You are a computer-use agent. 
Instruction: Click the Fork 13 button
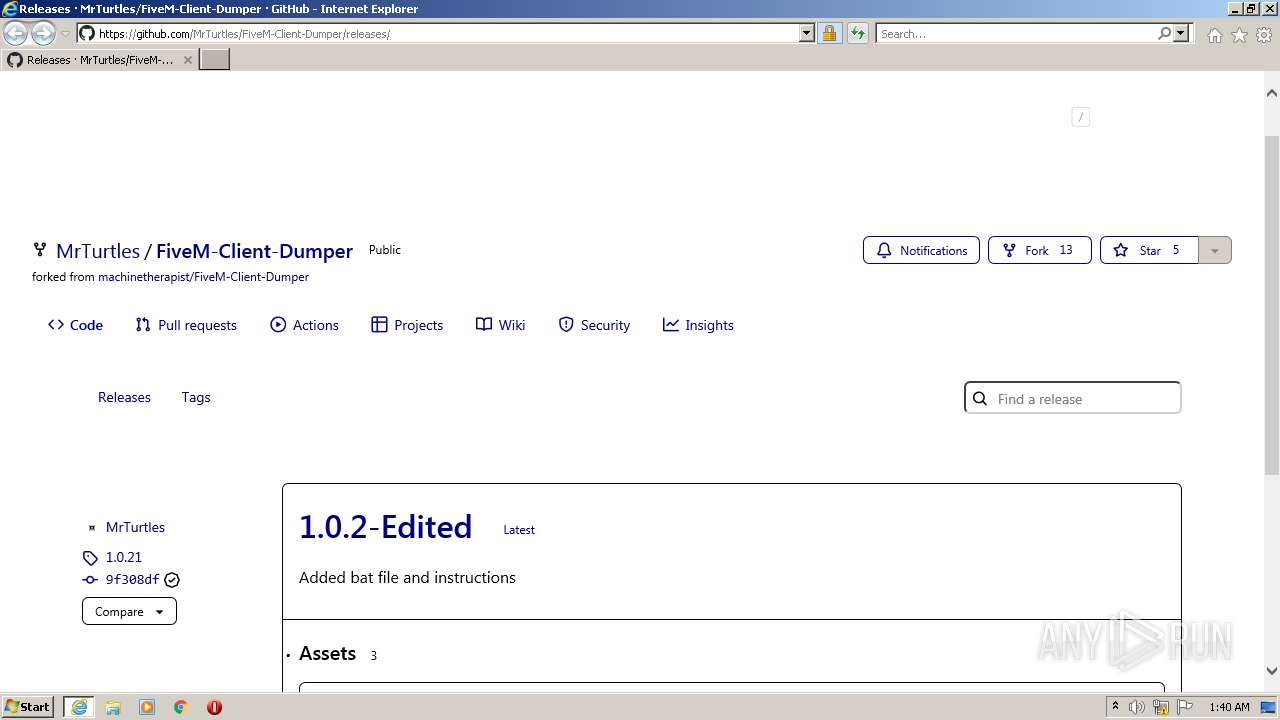(1039, 250)
